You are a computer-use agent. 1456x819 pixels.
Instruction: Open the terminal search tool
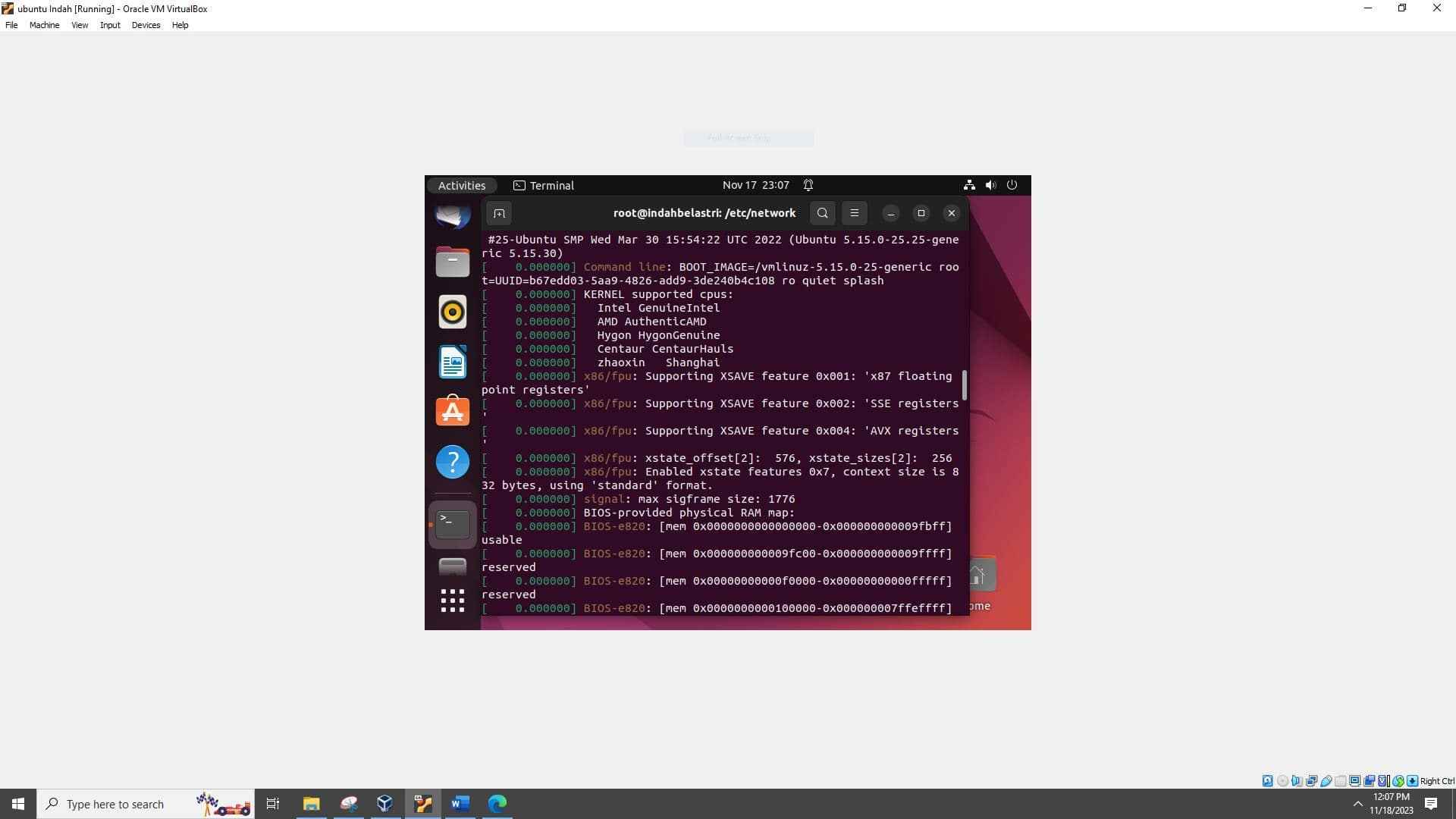[x=823, y=213]
